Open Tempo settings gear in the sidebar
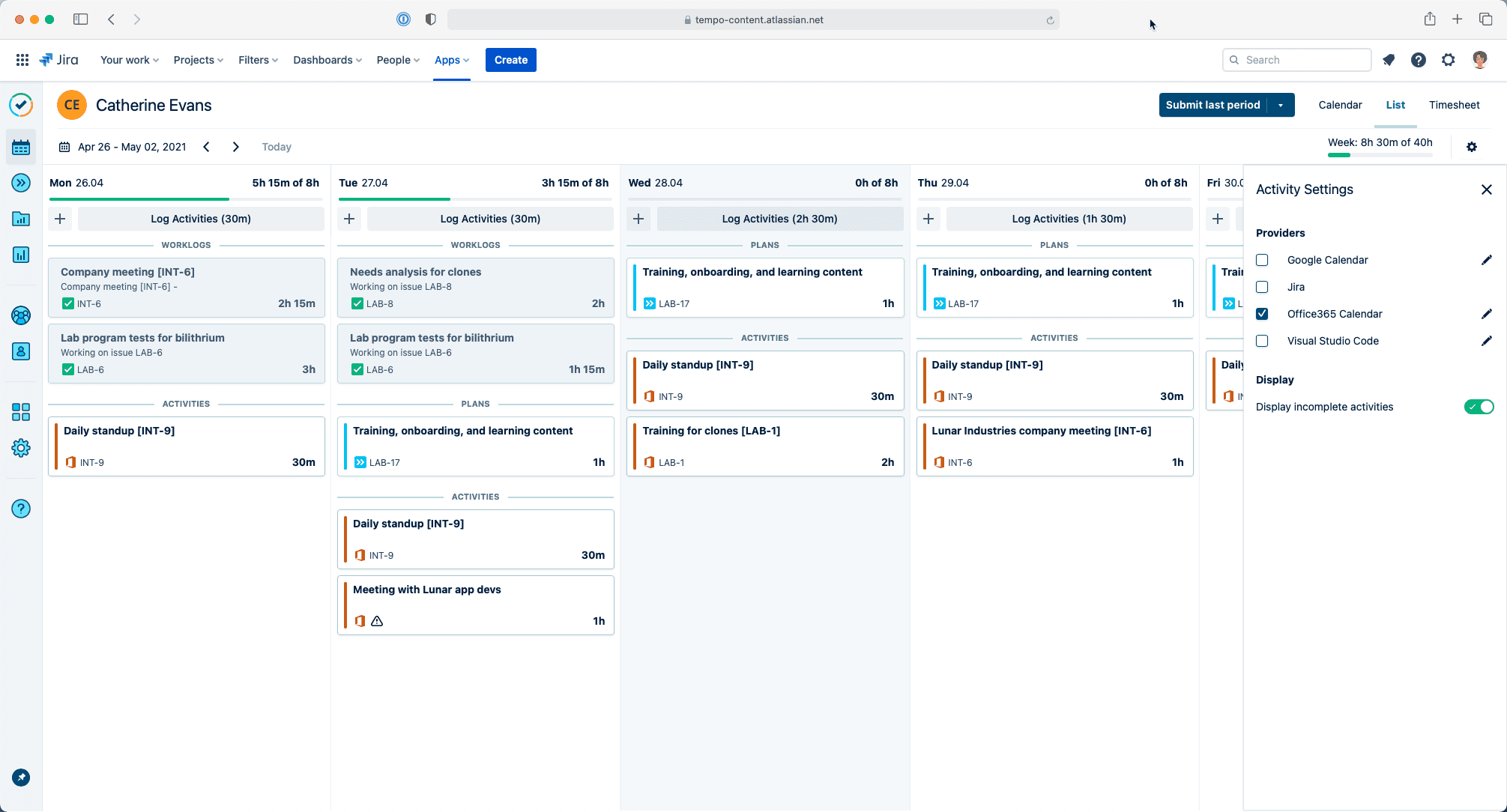 click(x=21, y=448)
